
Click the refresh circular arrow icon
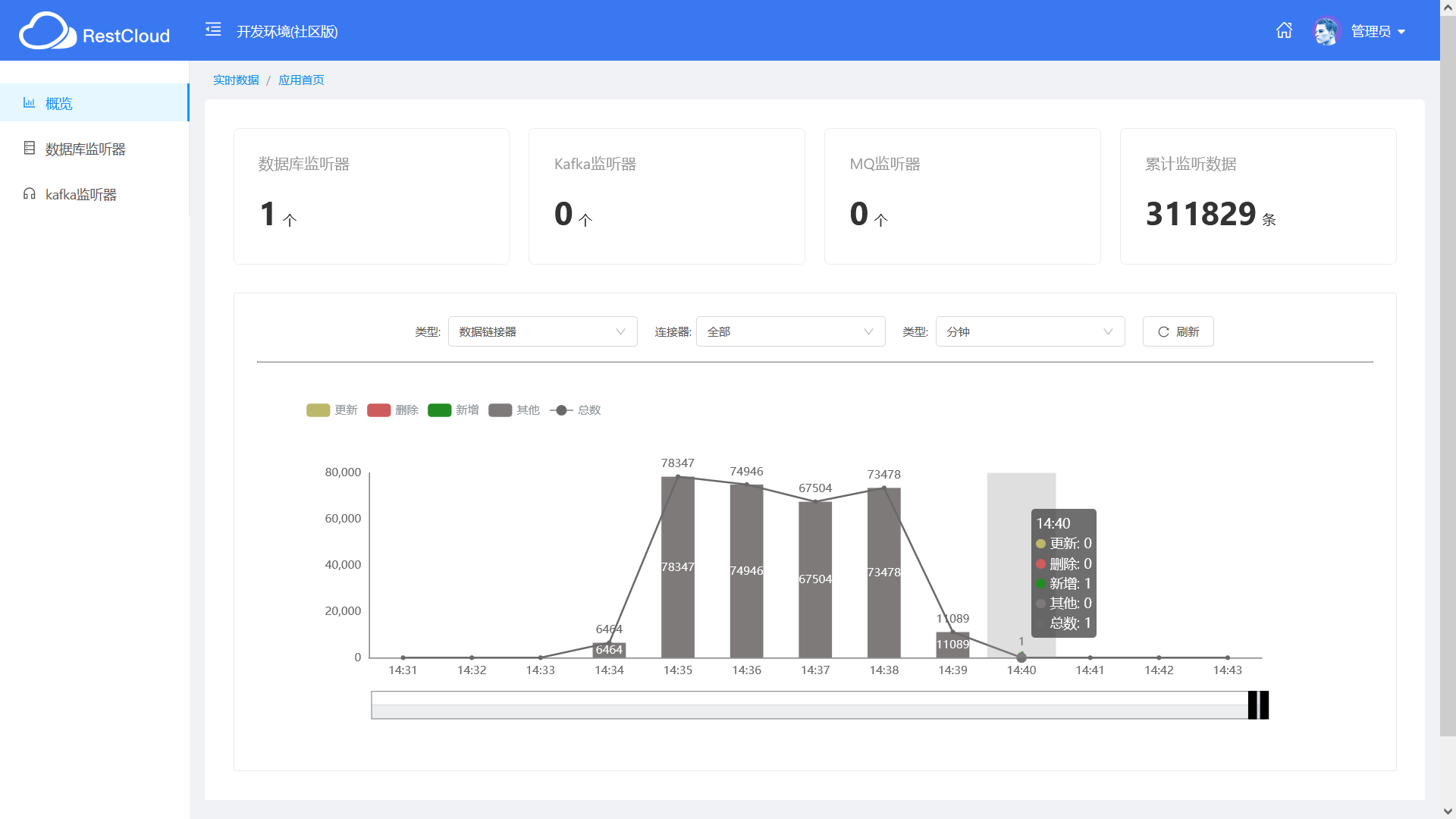(x=1163, y=332)
